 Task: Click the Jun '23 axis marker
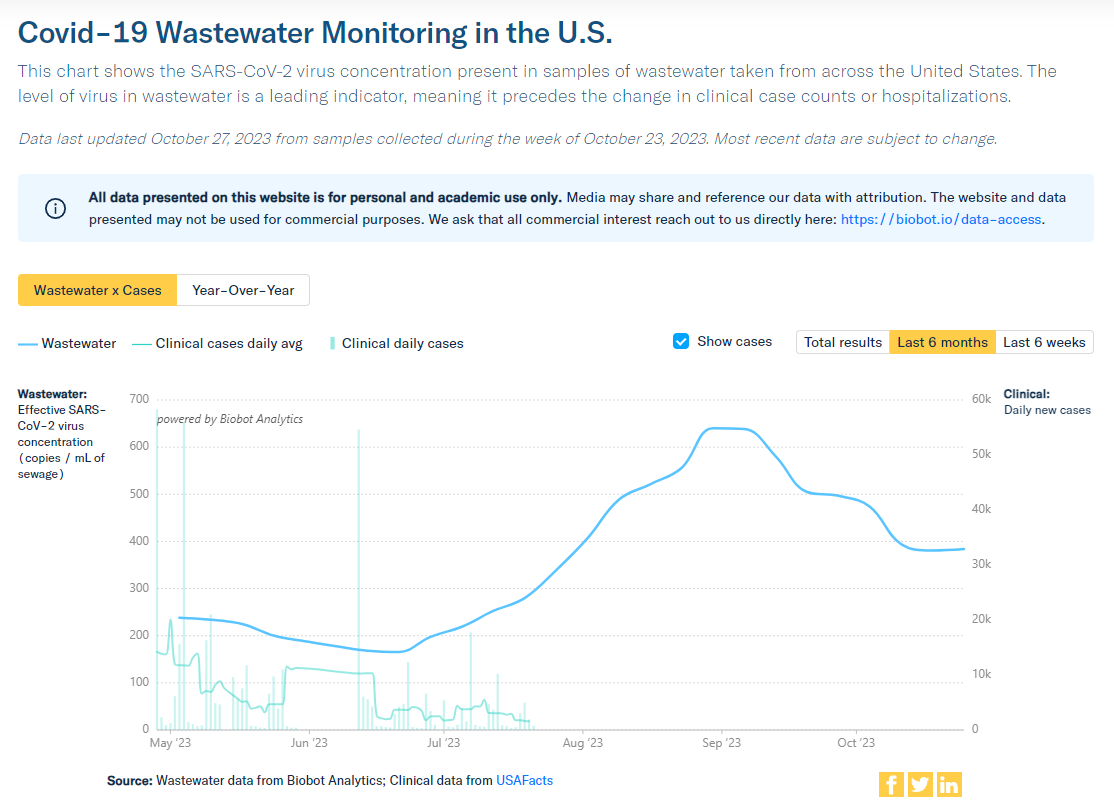309,743
